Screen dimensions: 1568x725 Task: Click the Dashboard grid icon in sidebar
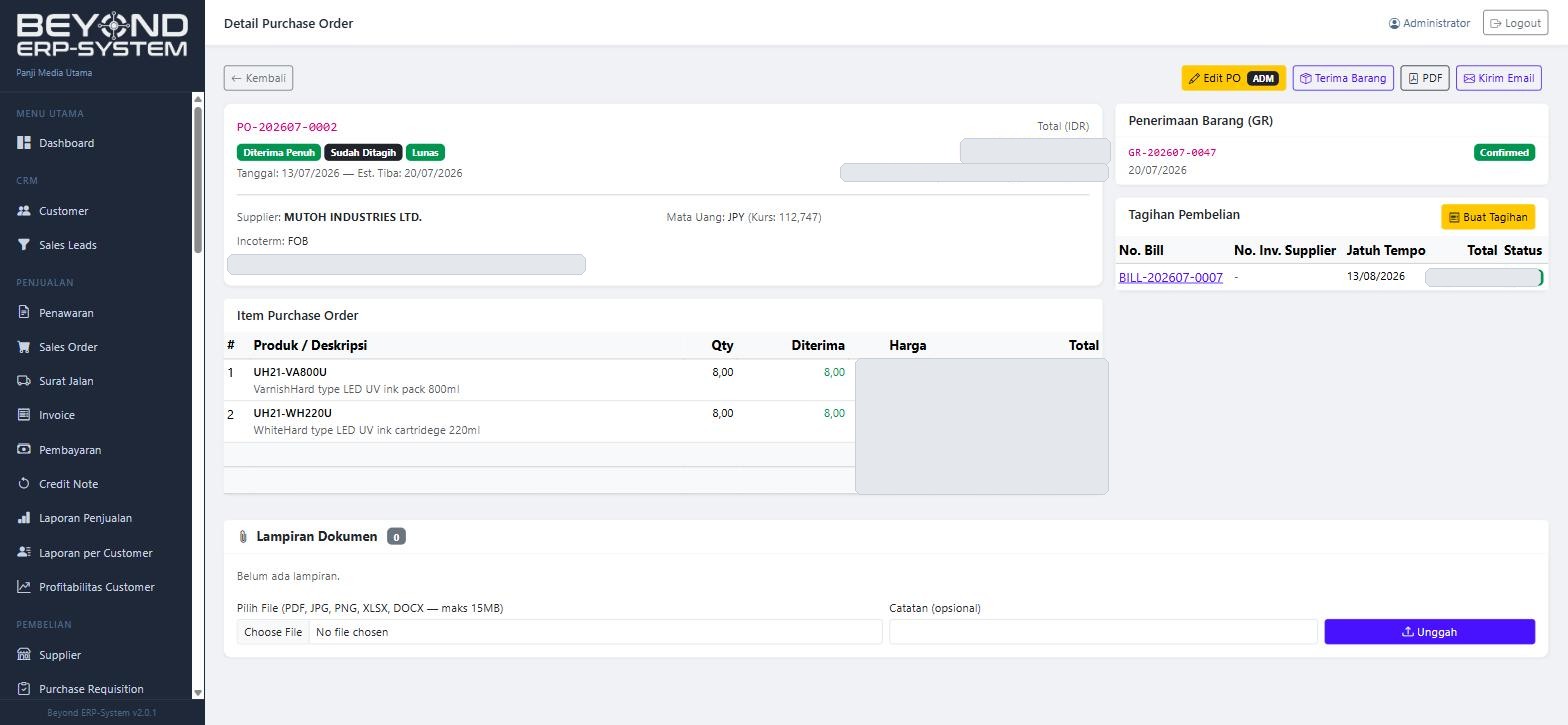point(24,143)
